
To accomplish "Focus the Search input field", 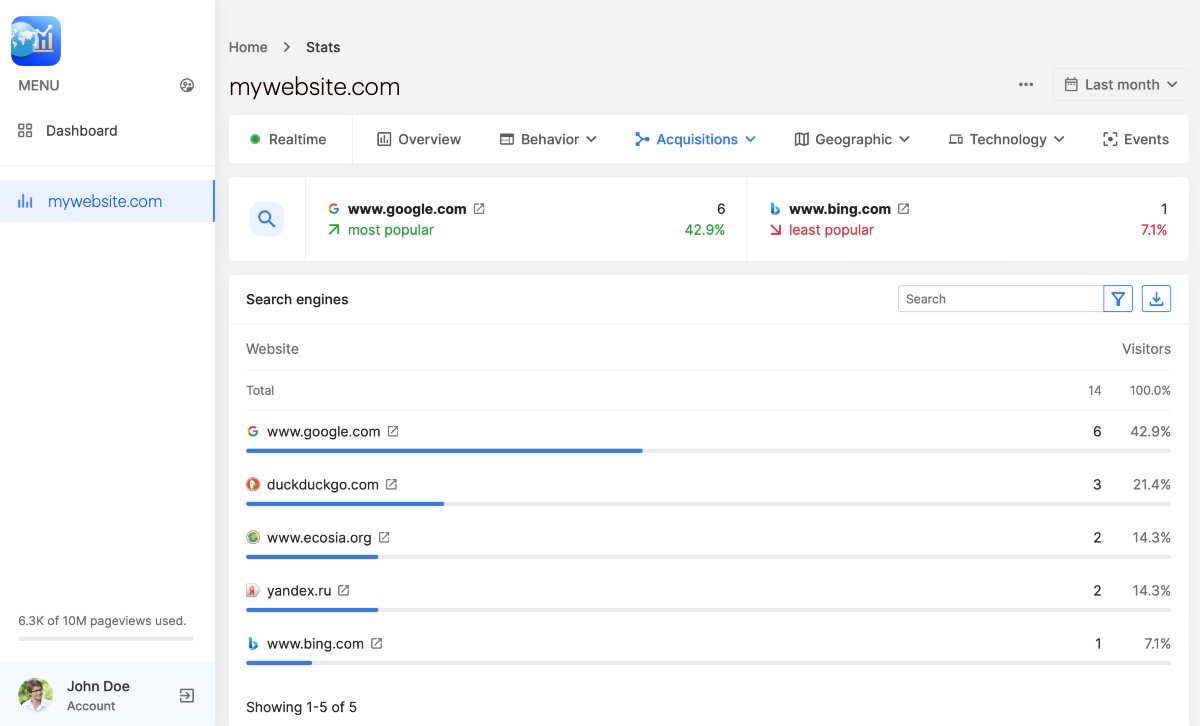I will (1000, 299).
